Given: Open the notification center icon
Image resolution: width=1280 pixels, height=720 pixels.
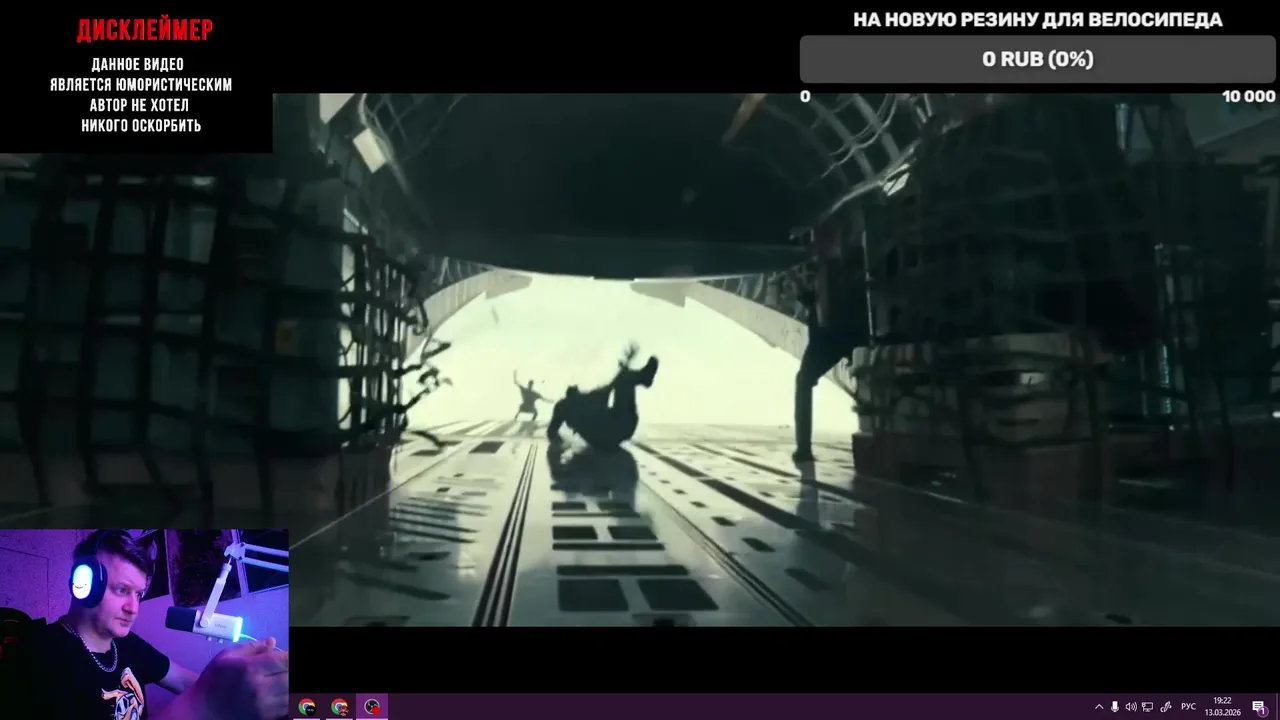Looking at the screenshot, I should pyautogui.click(x=1258, y=707).
